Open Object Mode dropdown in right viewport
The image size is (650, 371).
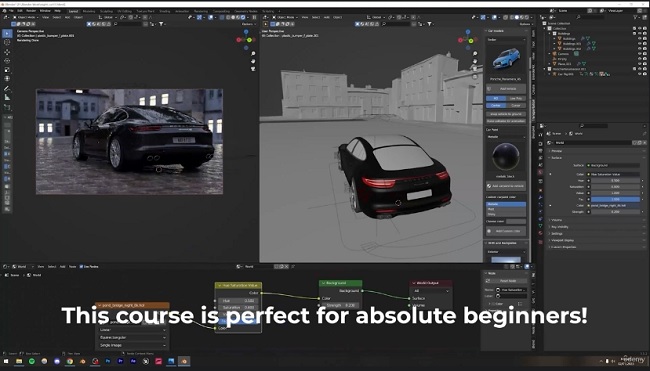click(x=286, y=17)
